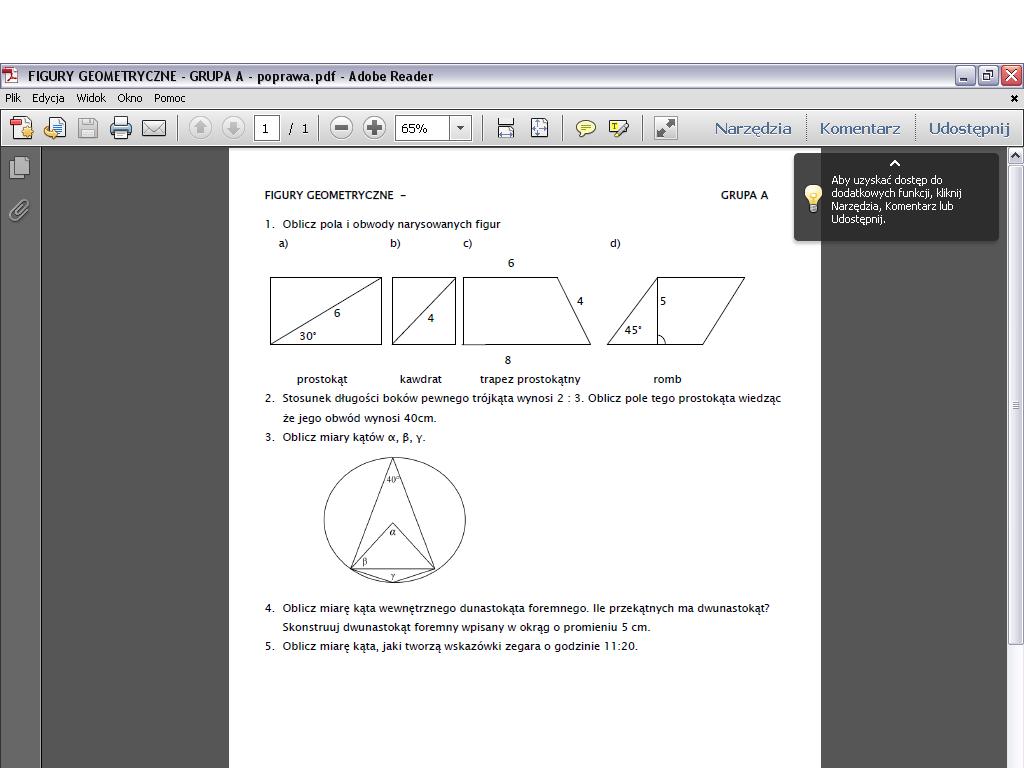The height and width of the screenshot is (768, 1024).
Task: Zoom in with the plus button
Action: [x=374, y=128]
